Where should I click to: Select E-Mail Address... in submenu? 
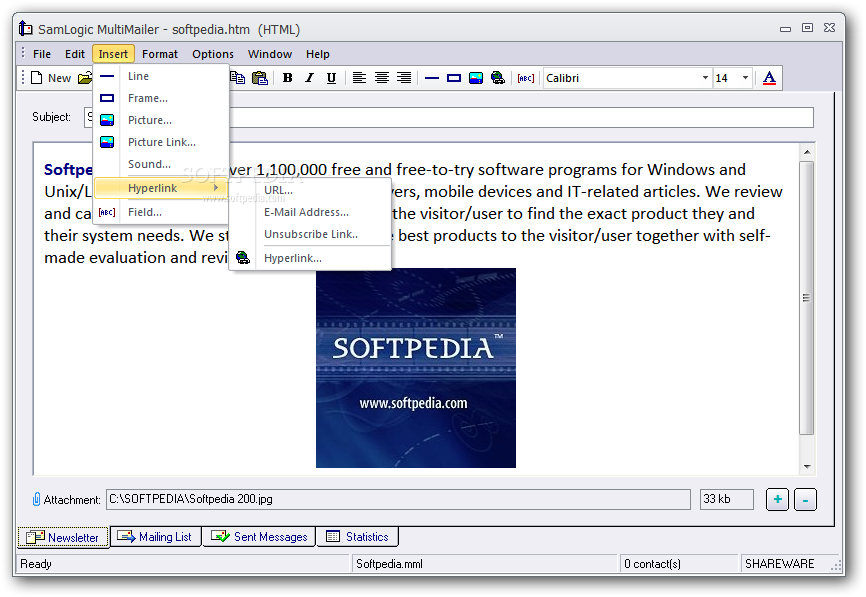[310, 213]
